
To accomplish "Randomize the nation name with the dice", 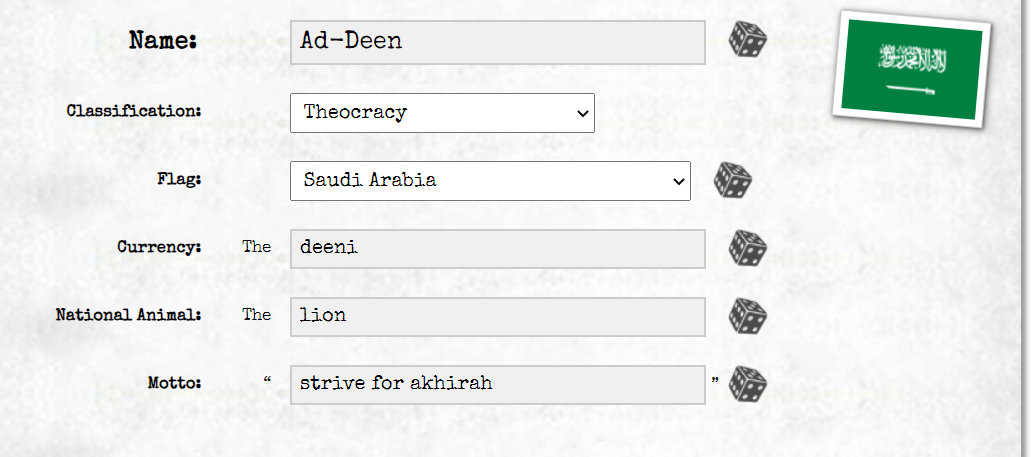I will pos(748,39).
